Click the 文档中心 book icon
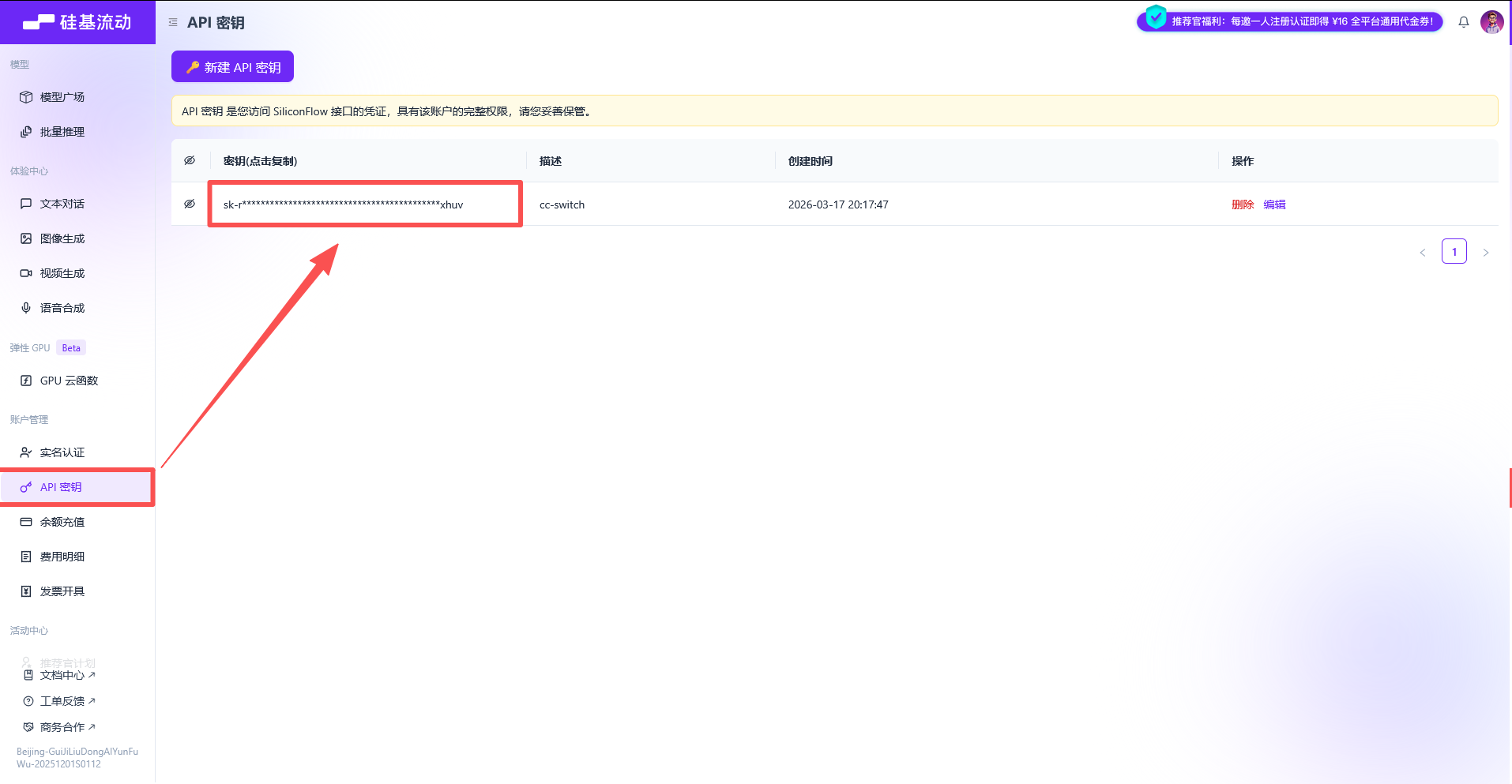Image resolution: width=1512 pixels, height=784 pixels. (28, 675)
